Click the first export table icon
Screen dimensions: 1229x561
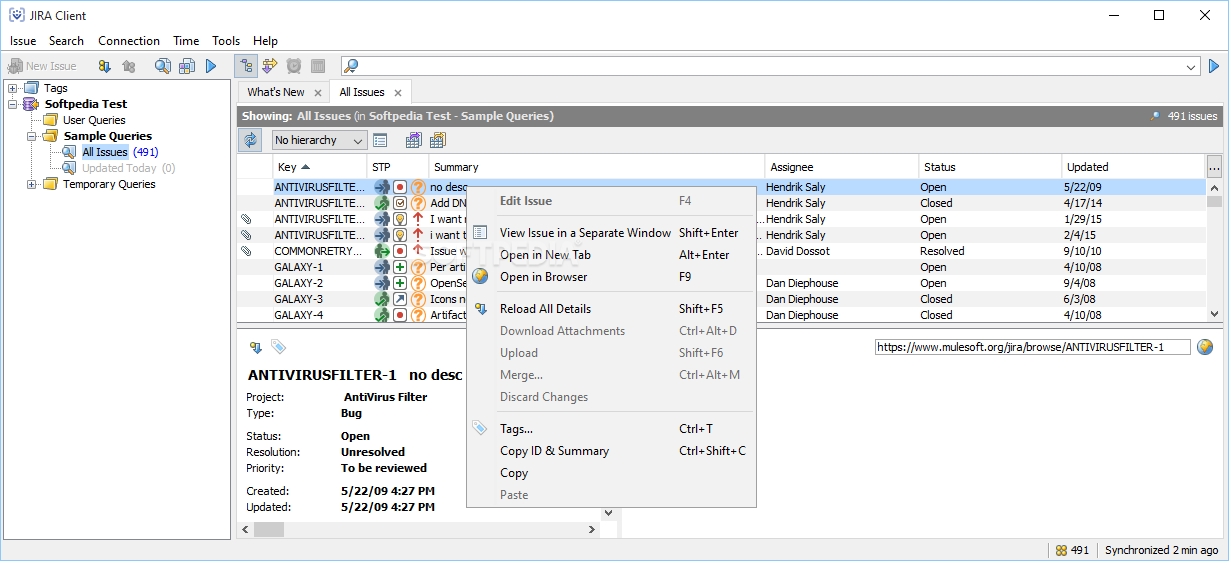(413, 140)
